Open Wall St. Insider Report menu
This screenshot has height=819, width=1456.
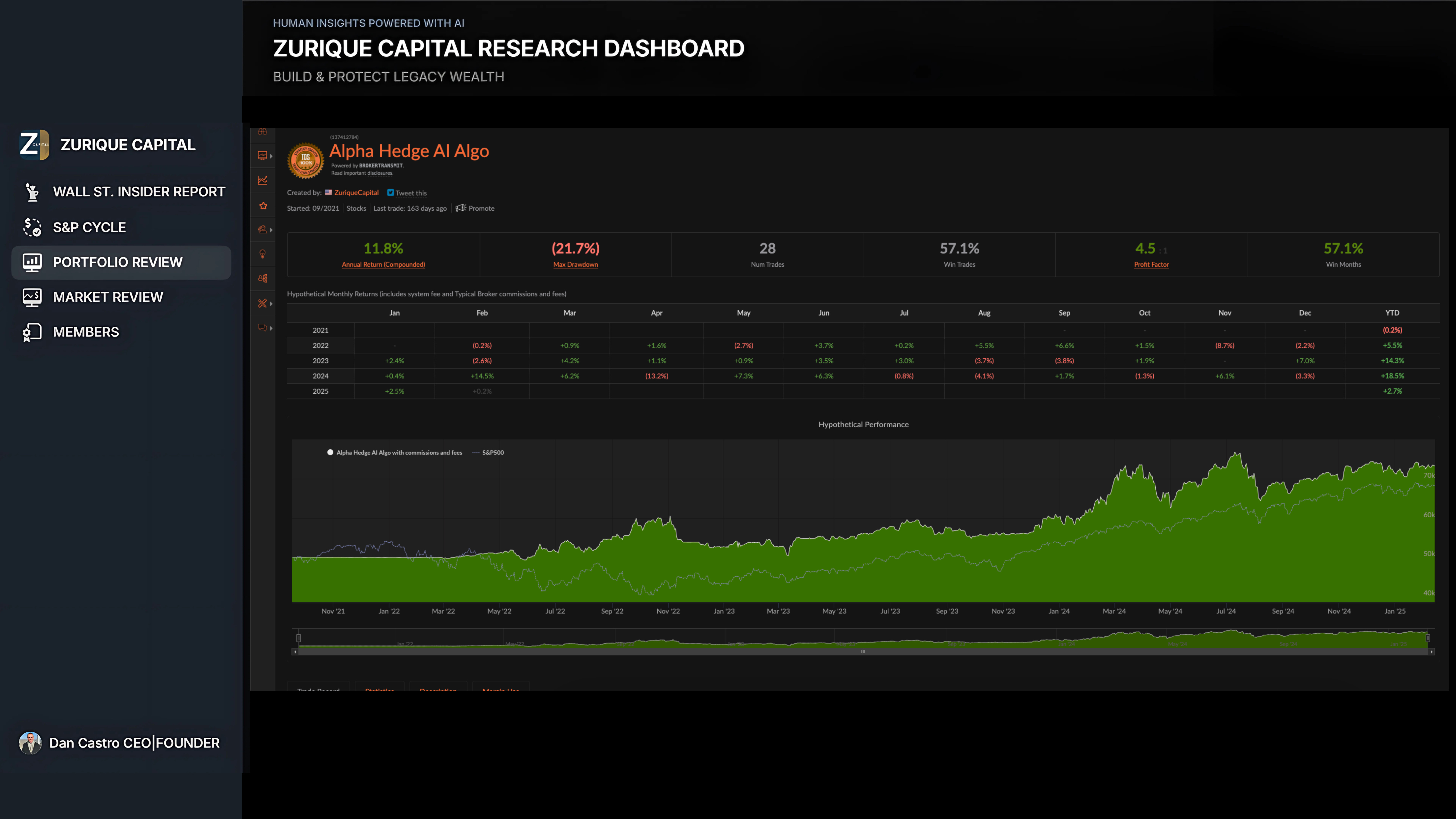click(139, 192)
